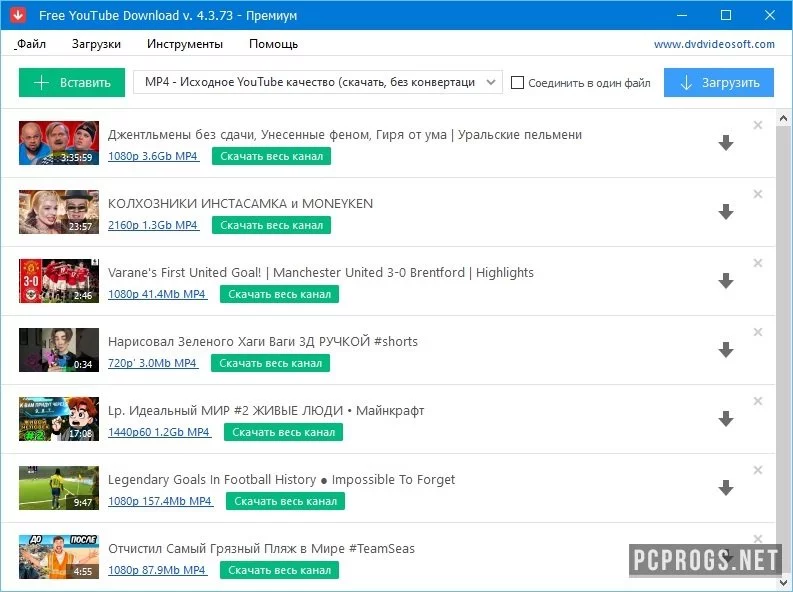Скачать весь канал for Джентльмены без сдачи

pos(272,156)
